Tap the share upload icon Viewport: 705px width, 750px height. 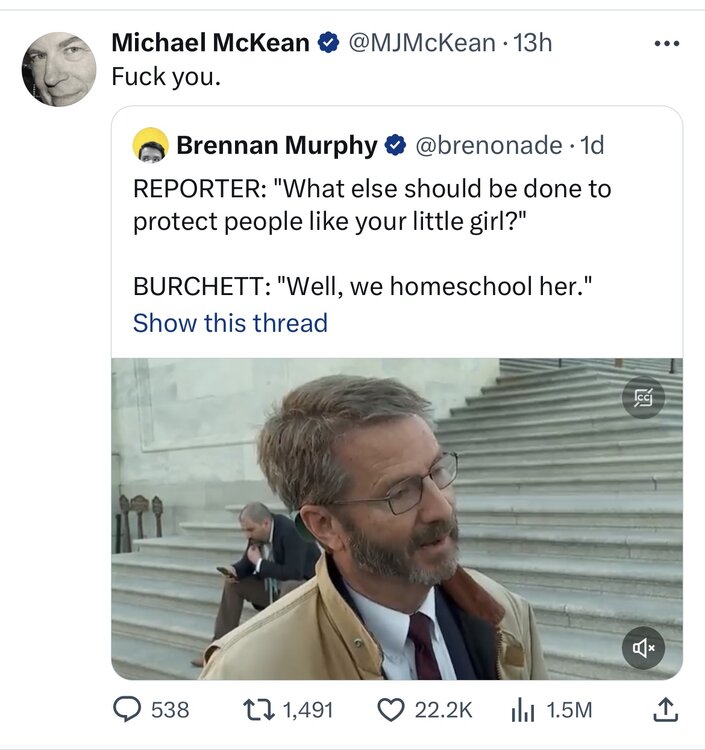(x=665, y=709)
